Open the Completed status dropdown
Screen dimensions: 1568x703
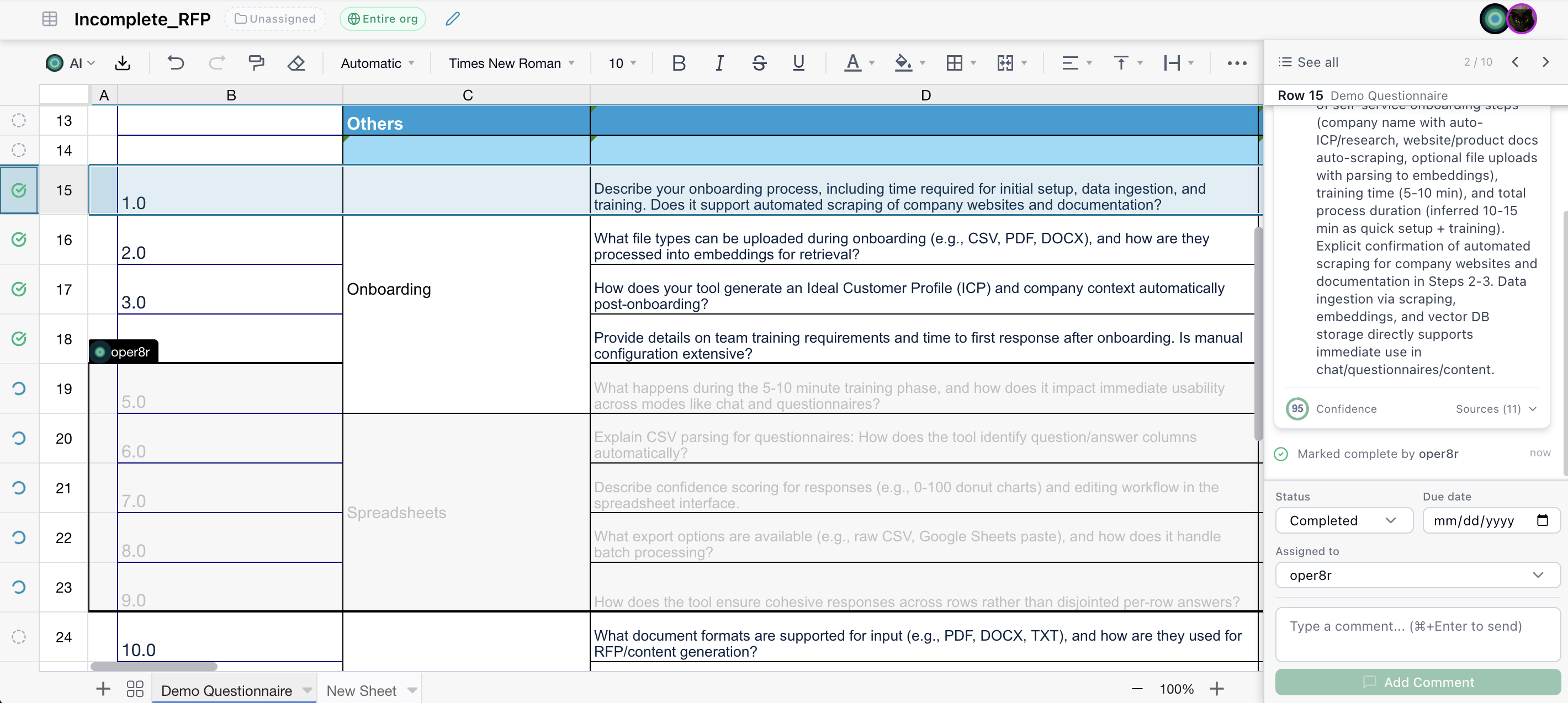[1343, 520]
